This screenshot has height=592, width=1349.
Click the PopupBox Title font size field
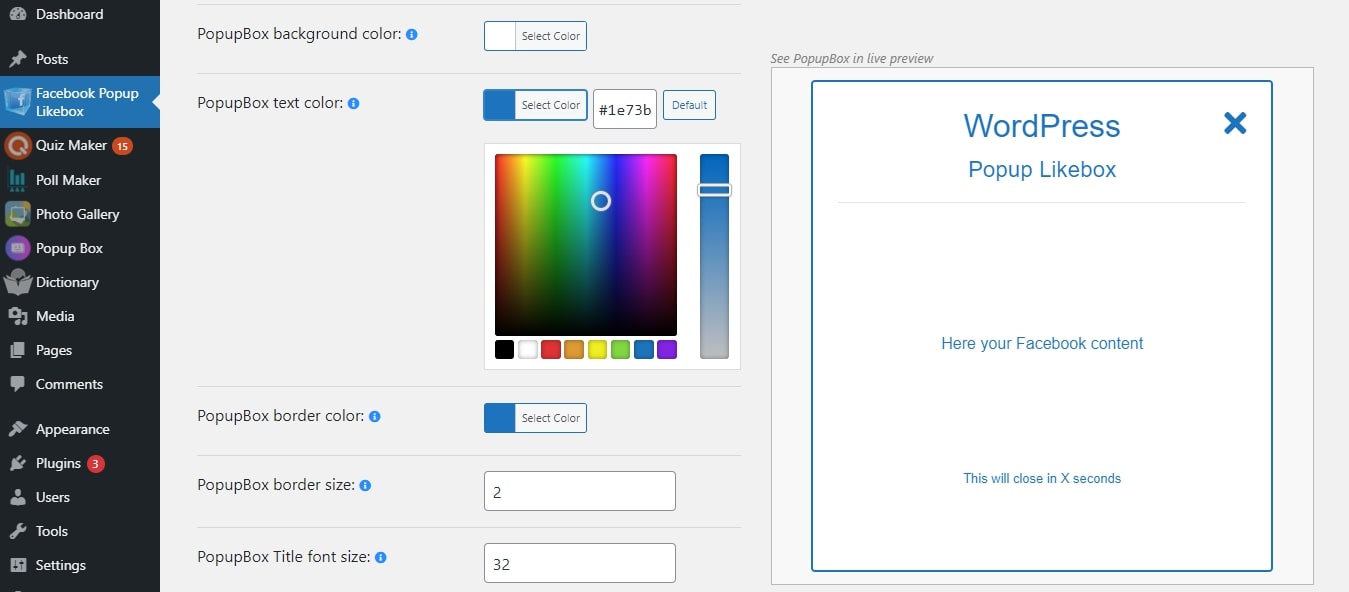pos(580,563)
